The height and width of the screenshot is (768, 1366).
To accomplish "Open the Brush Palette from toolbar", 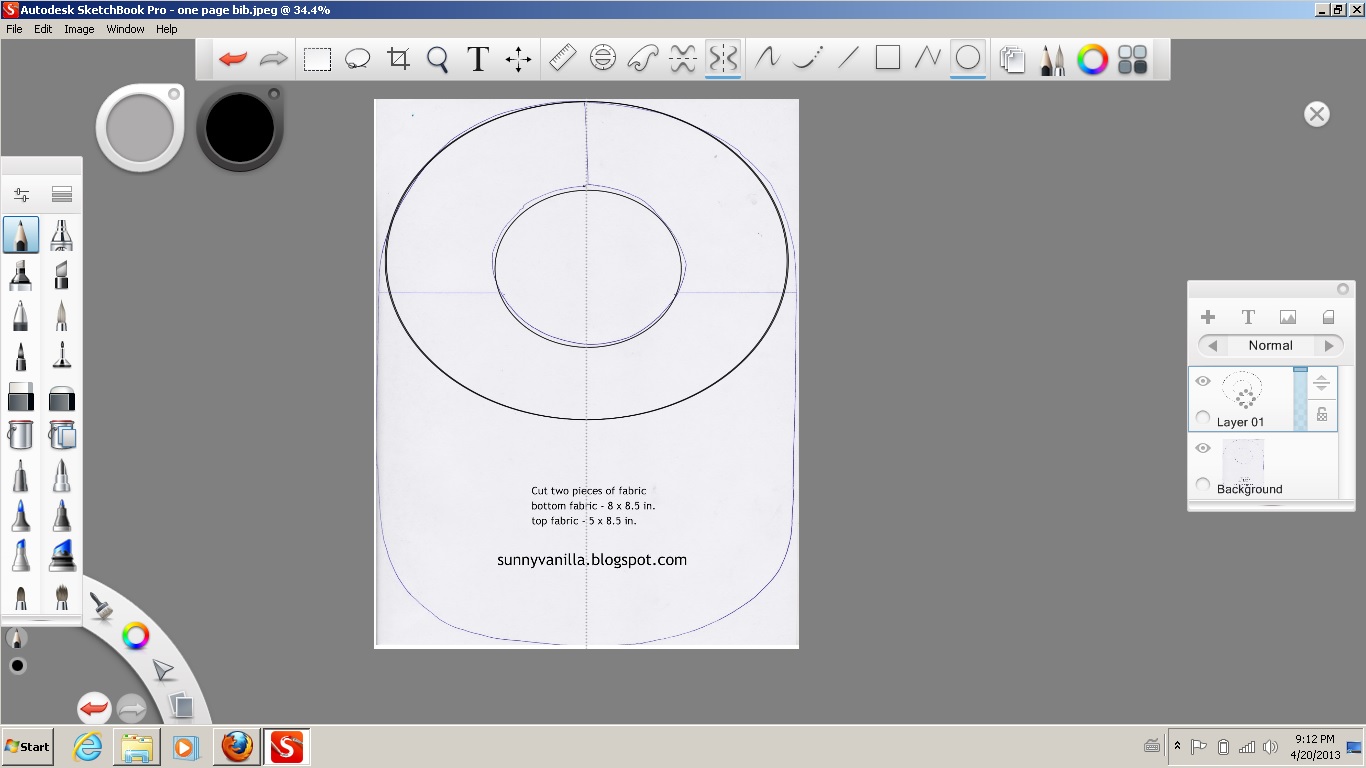I will coord(1052,60).
